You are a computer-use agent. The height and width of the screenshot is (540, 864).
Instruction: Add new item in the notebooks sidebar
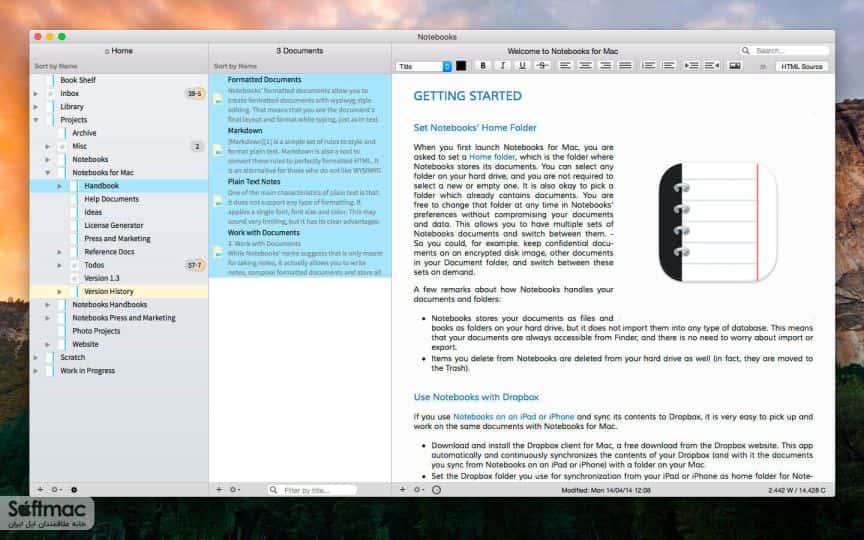coord(40,489)
